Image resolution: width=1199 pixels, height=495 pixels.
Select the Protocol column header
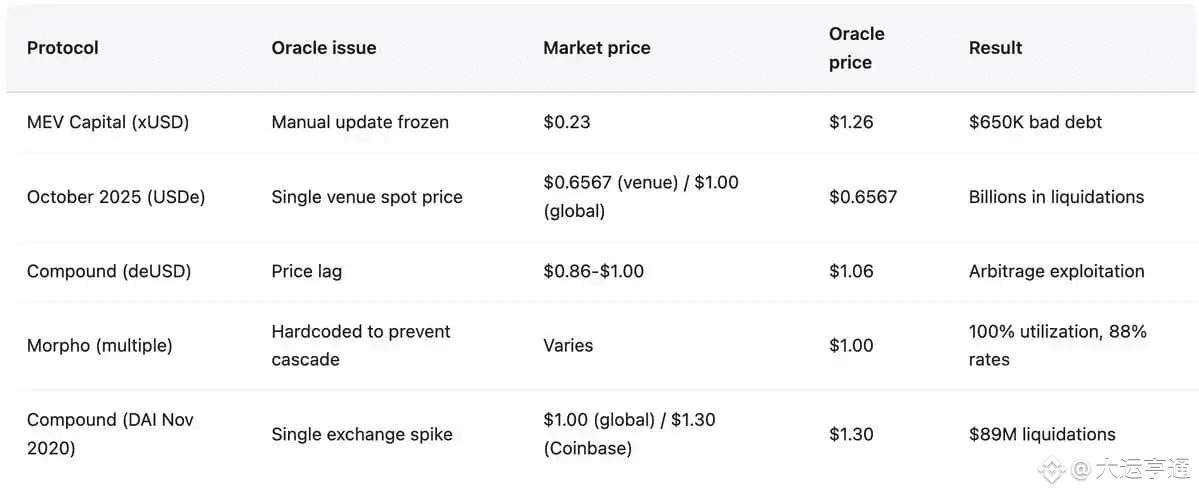pyautogui.click(x=63, y=48)
